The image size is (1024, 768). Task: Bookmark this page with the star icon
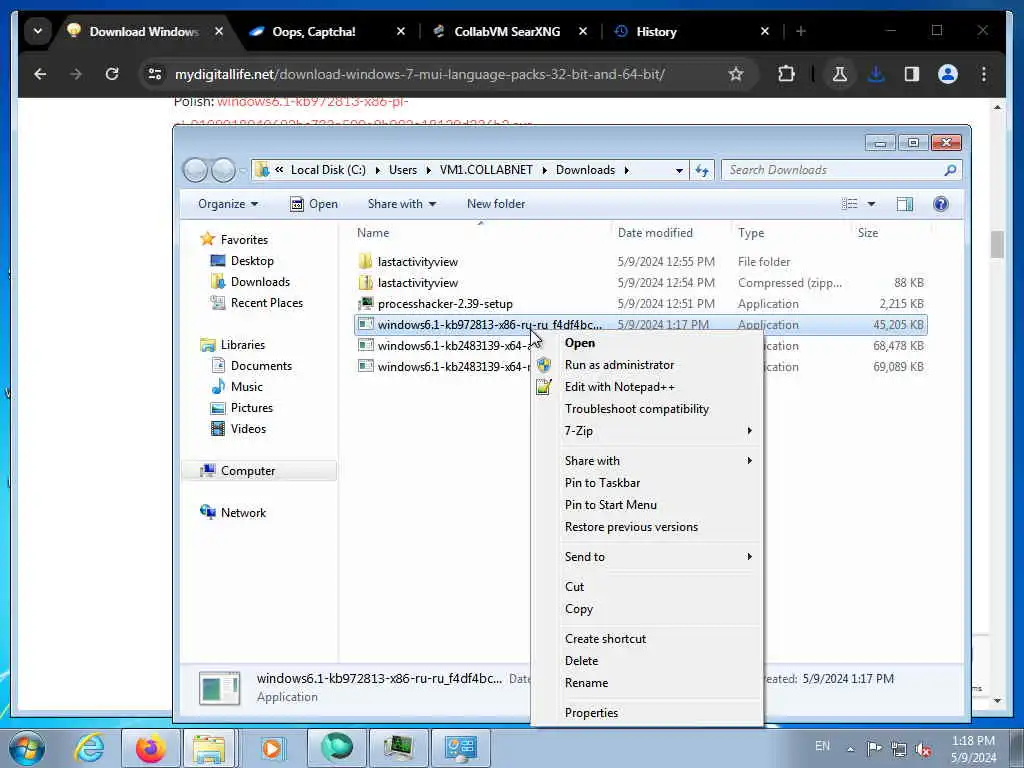tap(736, 74)
